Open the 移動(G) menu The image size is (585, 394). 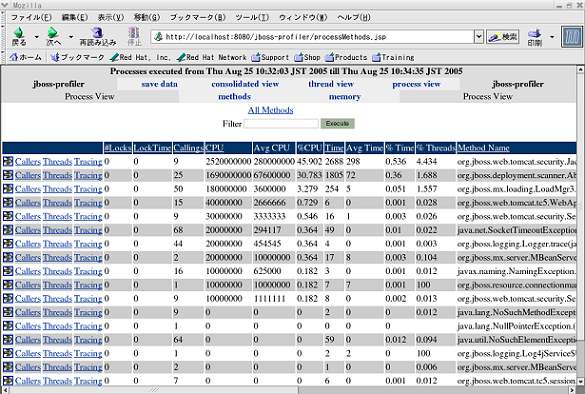click(147, 17)
